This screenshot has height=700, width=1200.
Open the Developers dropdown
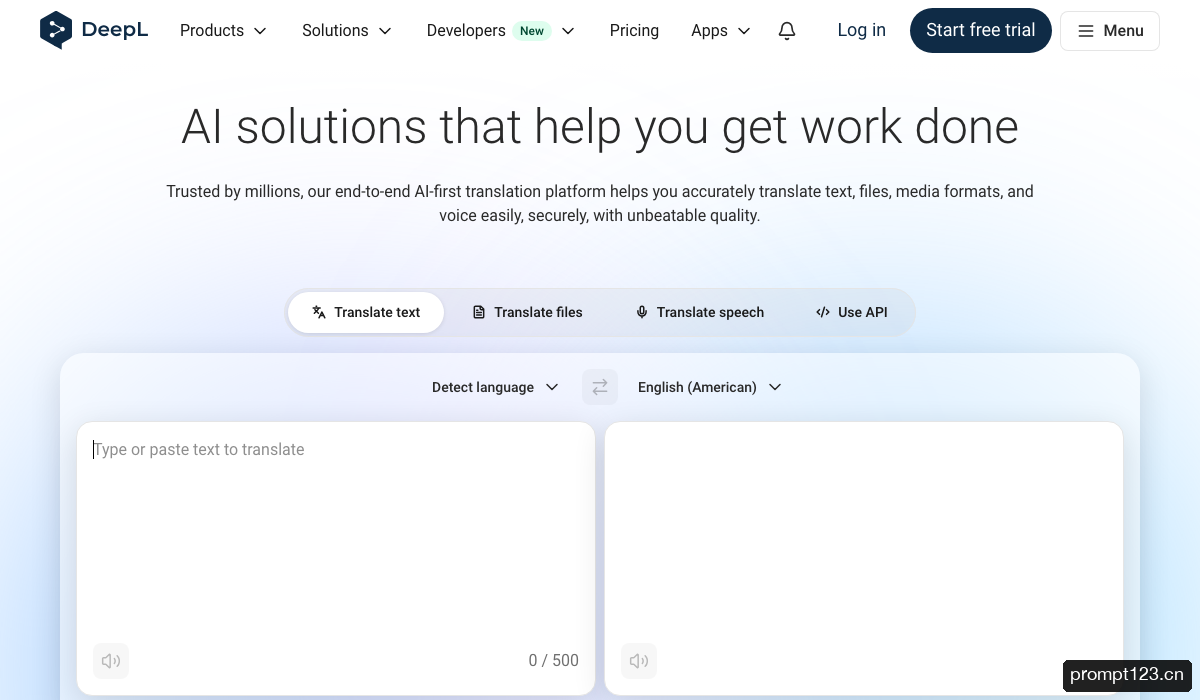click(501, 31)
